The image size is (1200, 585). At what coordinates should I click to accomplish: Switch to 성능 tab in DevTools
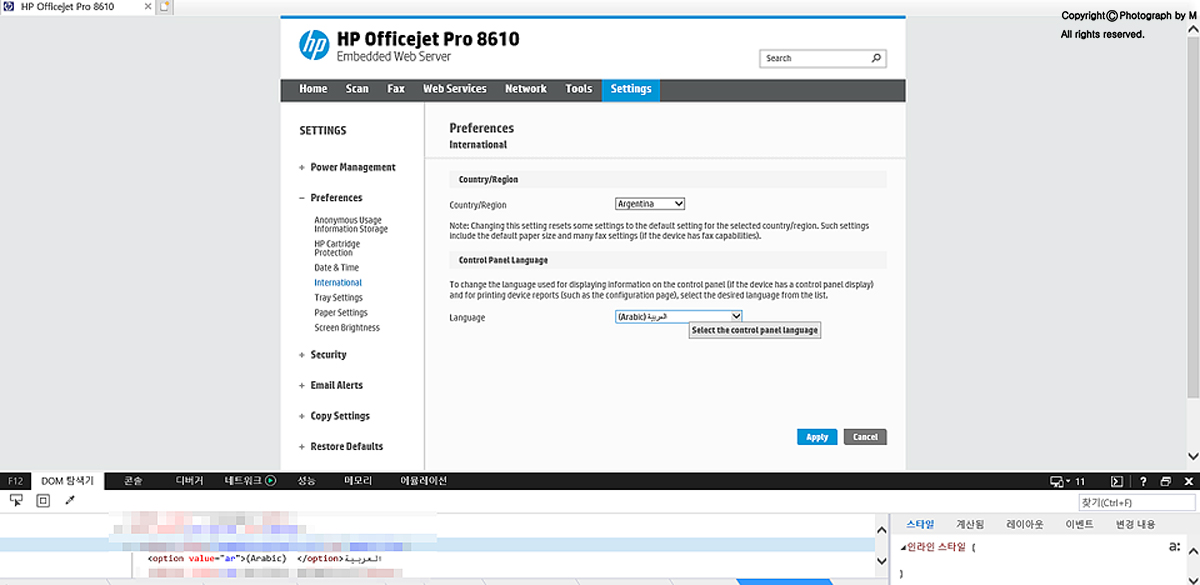click(x=306, y=481)
